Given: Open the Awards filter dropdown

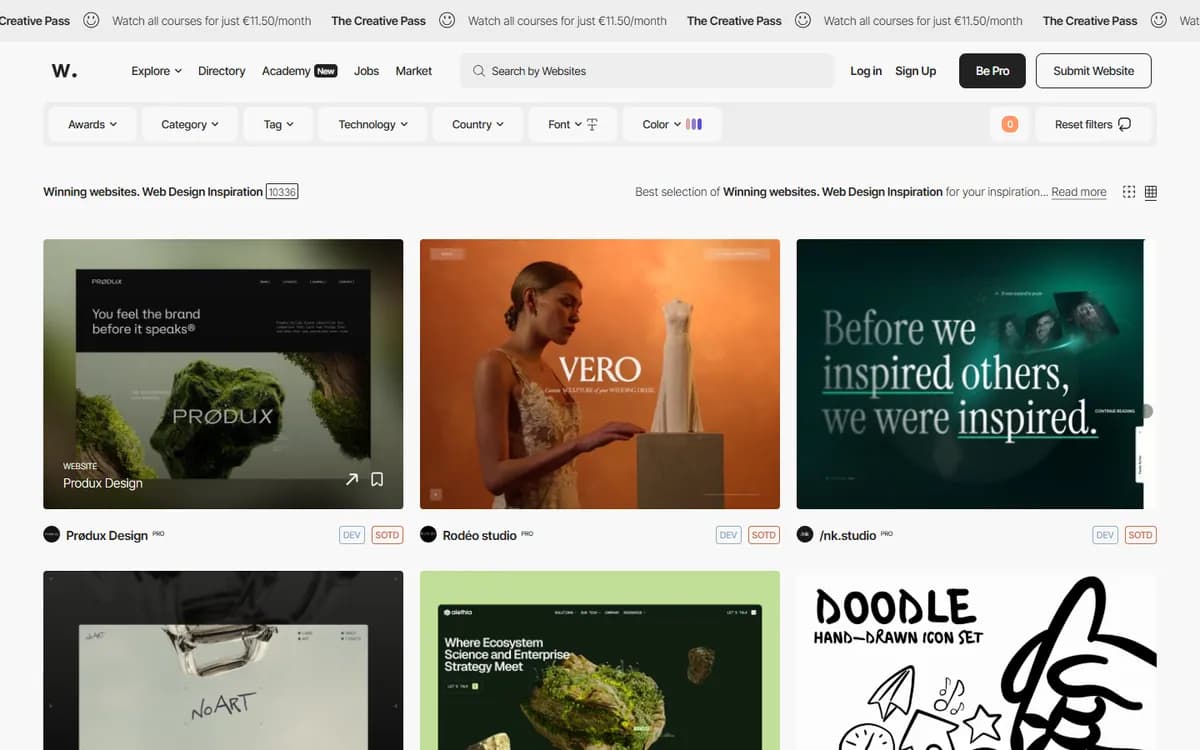Looking at the screenshot, I should pyautogui.click(x=93, y=125).
